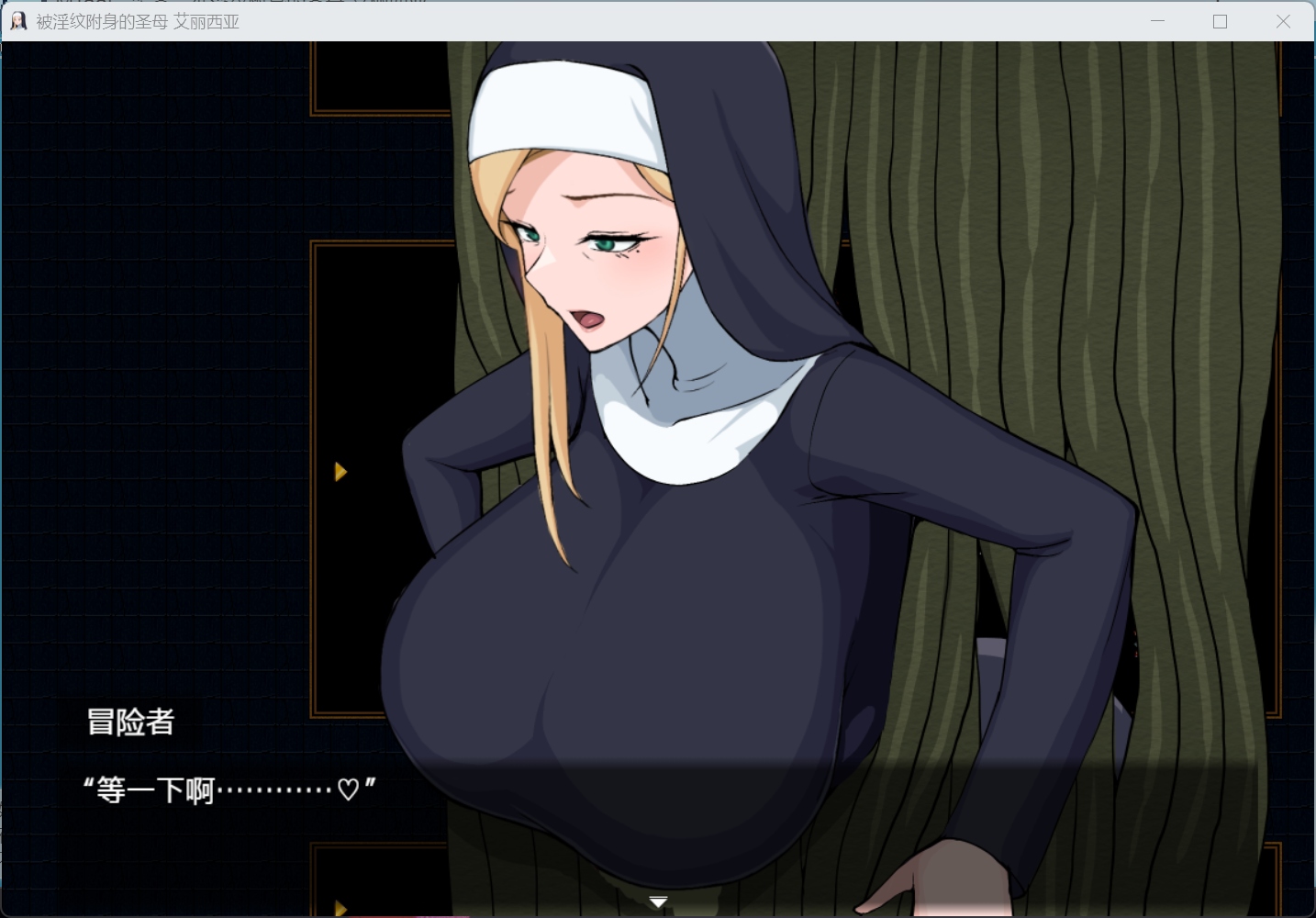Click the dialogue text “等一下啊…………♡”

pos(229,789)
